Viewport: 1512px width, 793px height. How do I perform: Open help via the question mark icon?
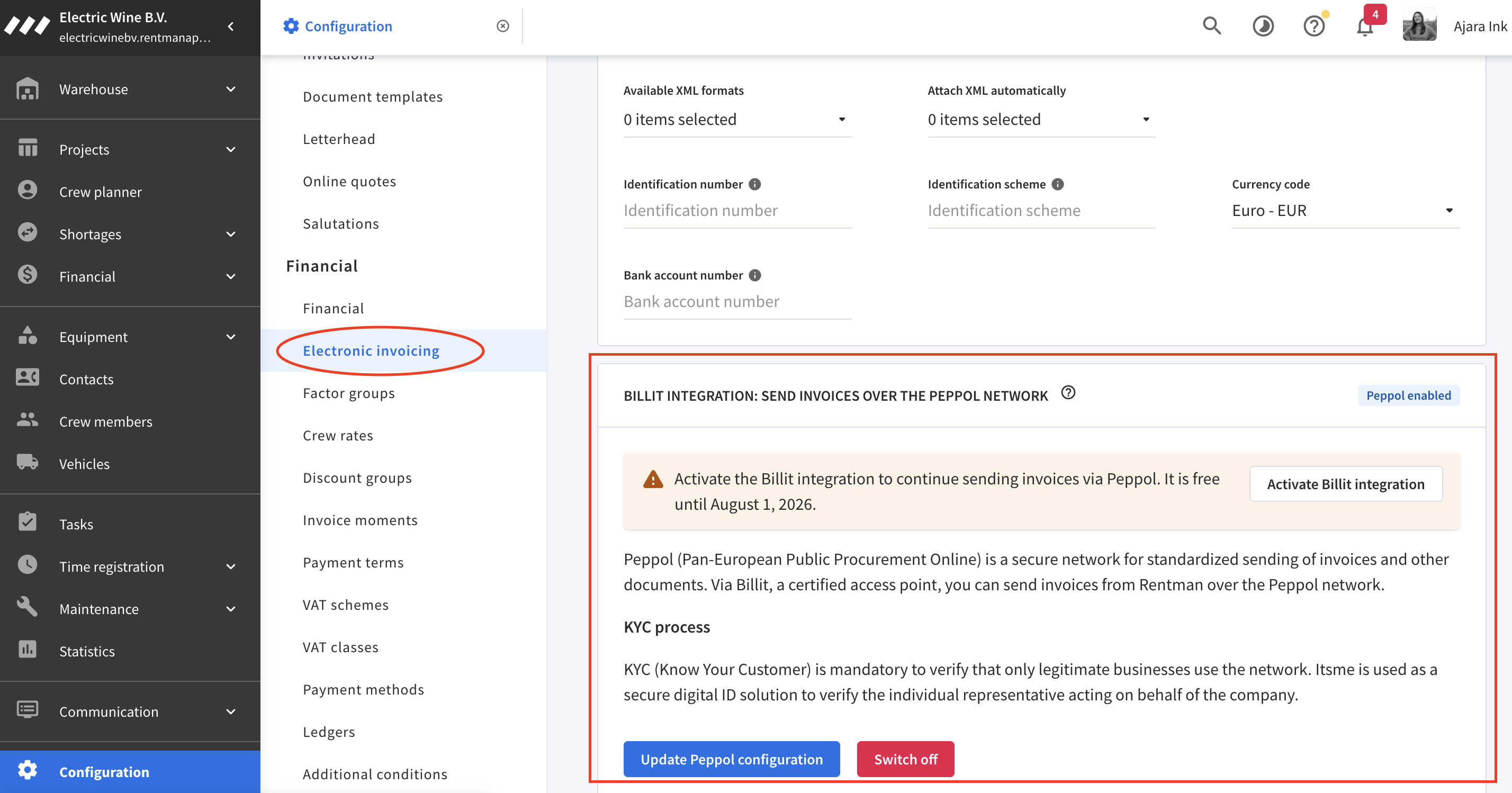point(1314,26)
